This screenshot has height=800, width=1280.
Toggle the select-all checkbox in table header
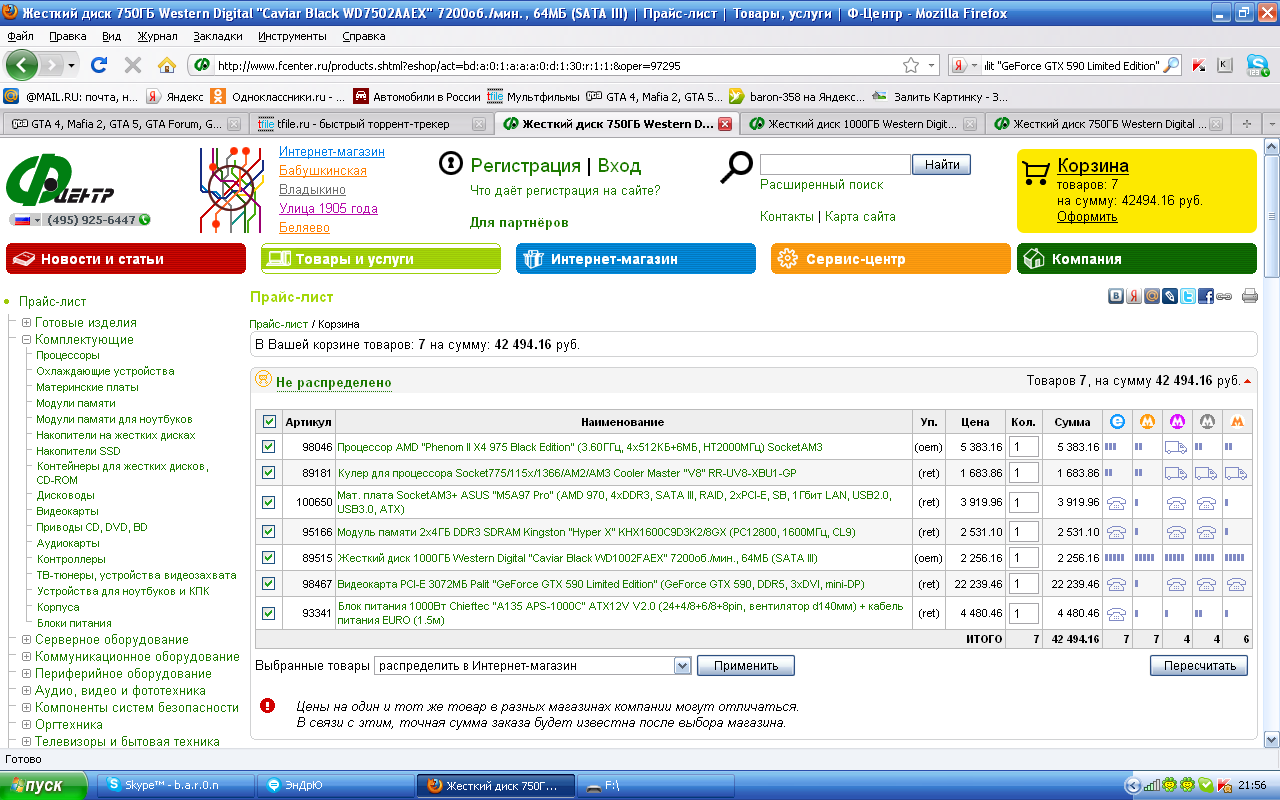269,422
